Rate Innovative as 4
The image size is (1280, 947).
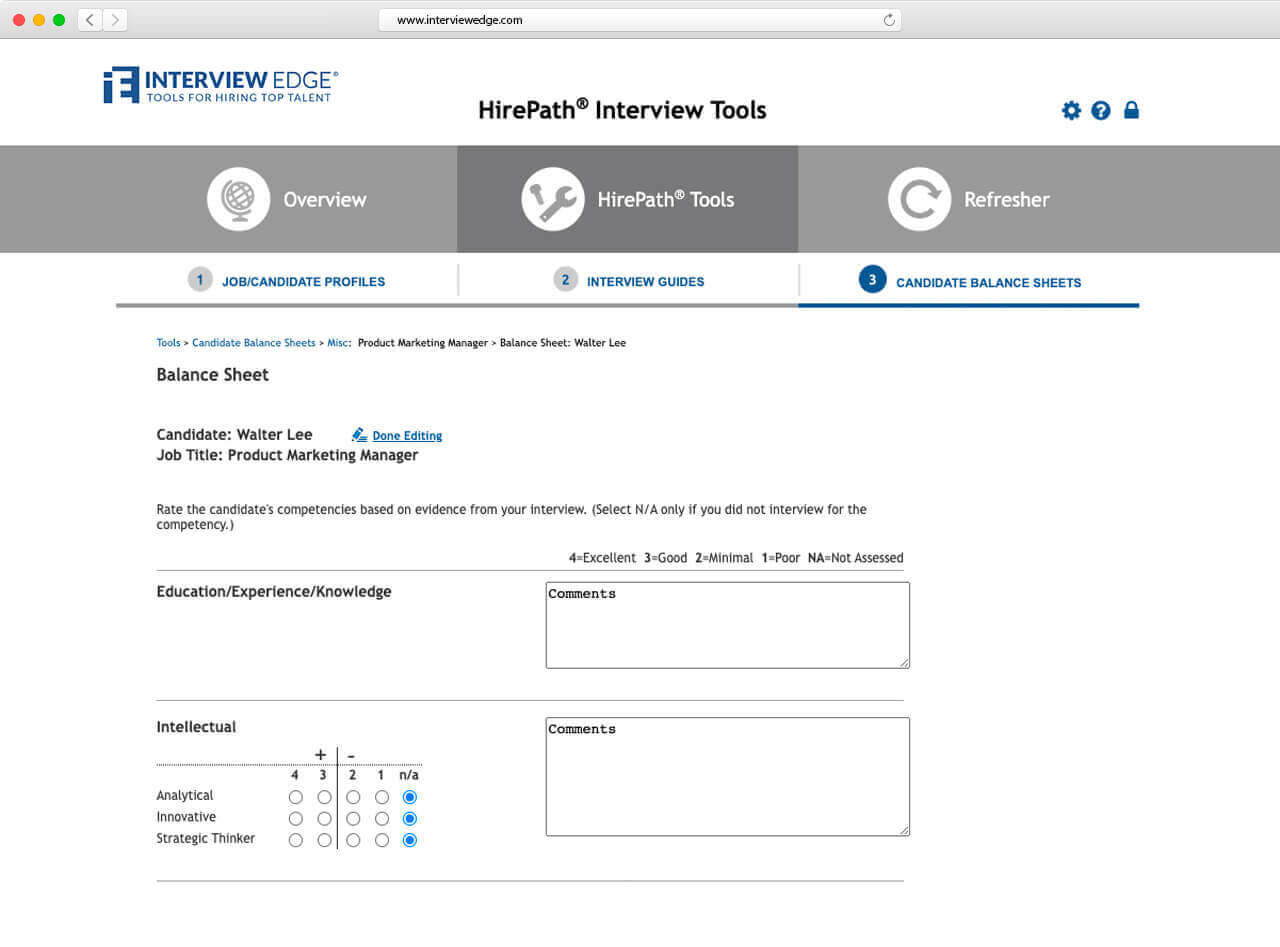[x=295, y=819]
